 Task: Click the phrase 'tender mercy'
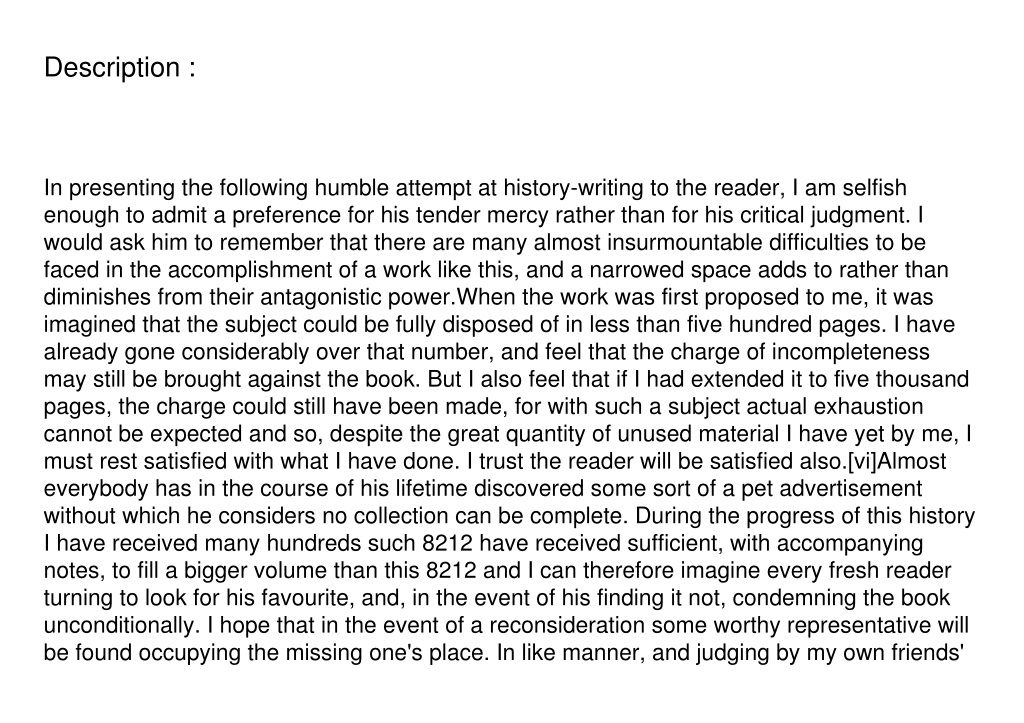[482, 216]
